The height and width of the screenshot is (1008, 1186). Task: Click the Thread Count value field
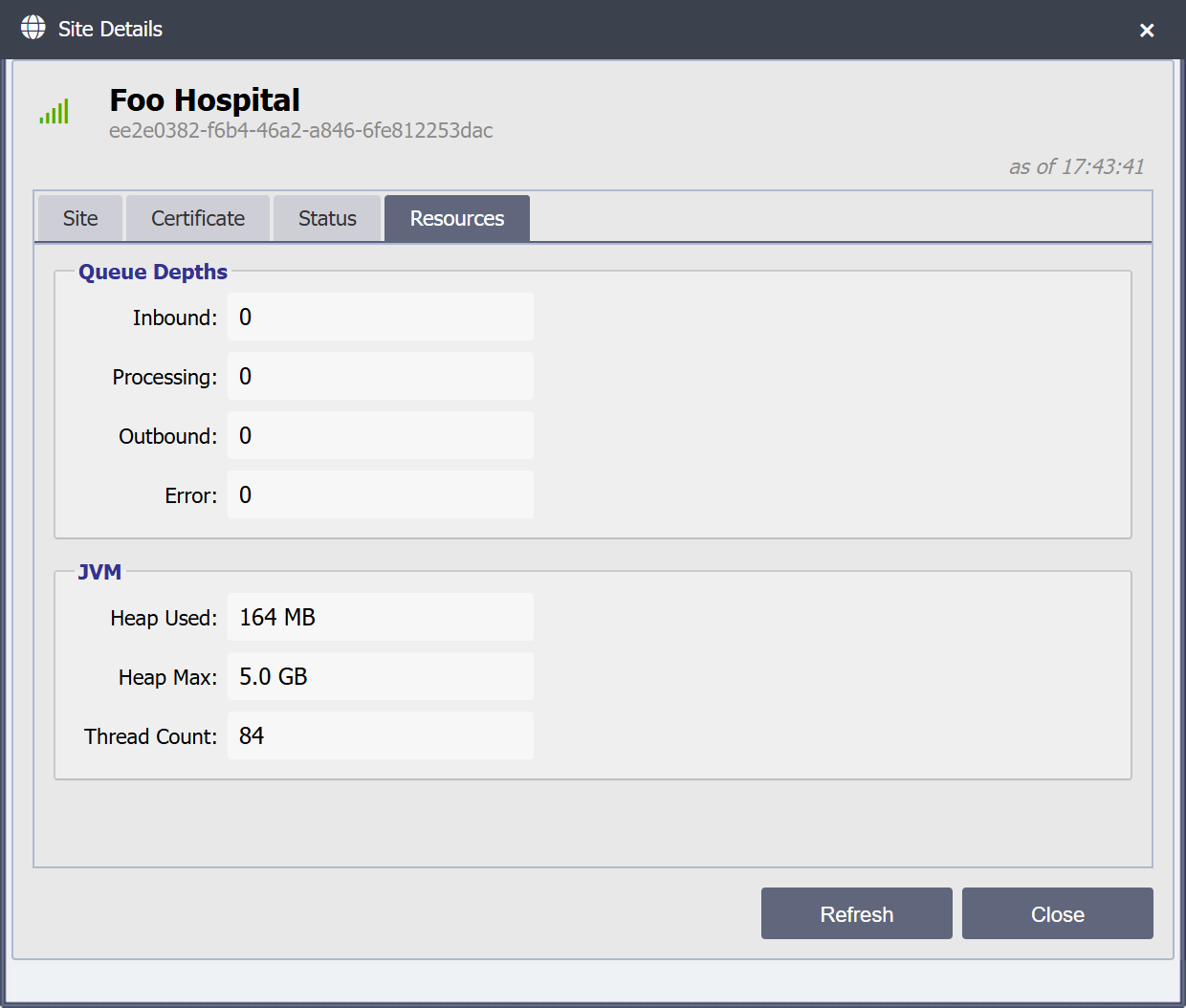[x=381, y=735]
